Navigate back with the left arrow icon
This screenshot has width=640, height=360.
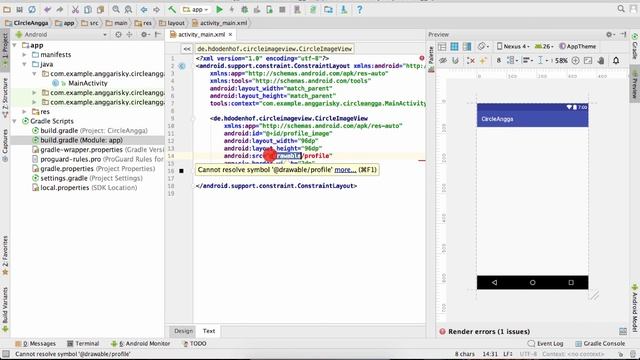144,9
